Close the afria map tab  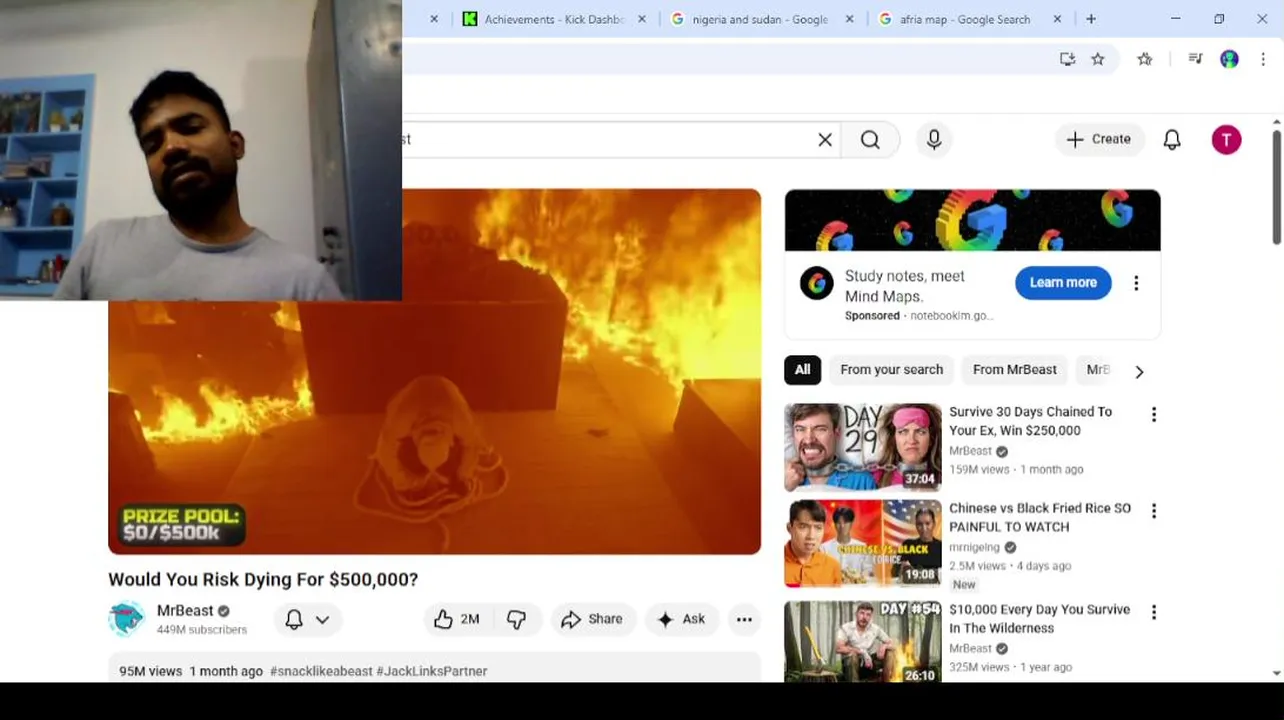tap(1058, 19)
